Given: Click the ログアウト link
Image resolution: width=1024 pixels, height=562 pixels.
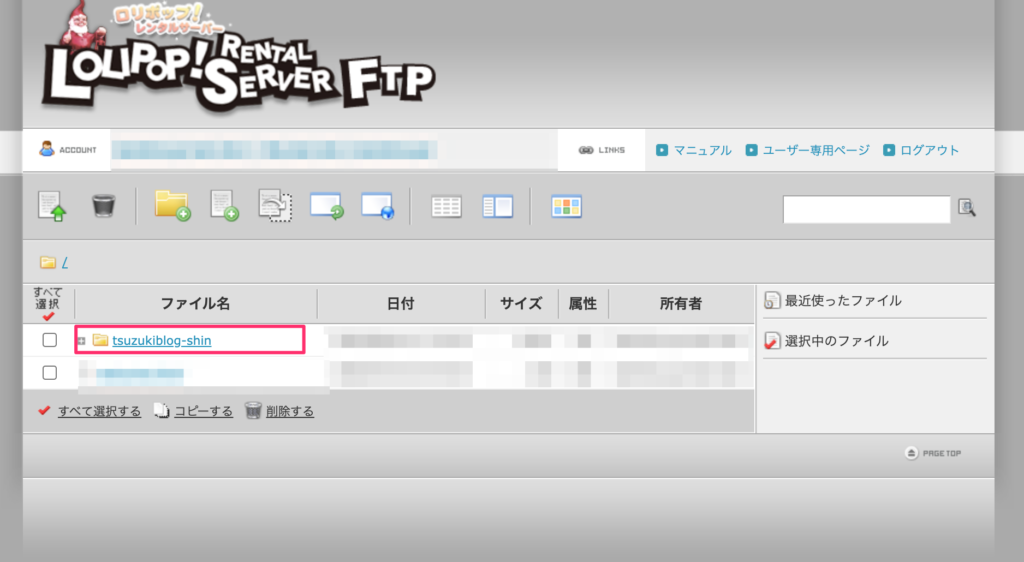Looking at the screenshot, I should coord(929,150).
